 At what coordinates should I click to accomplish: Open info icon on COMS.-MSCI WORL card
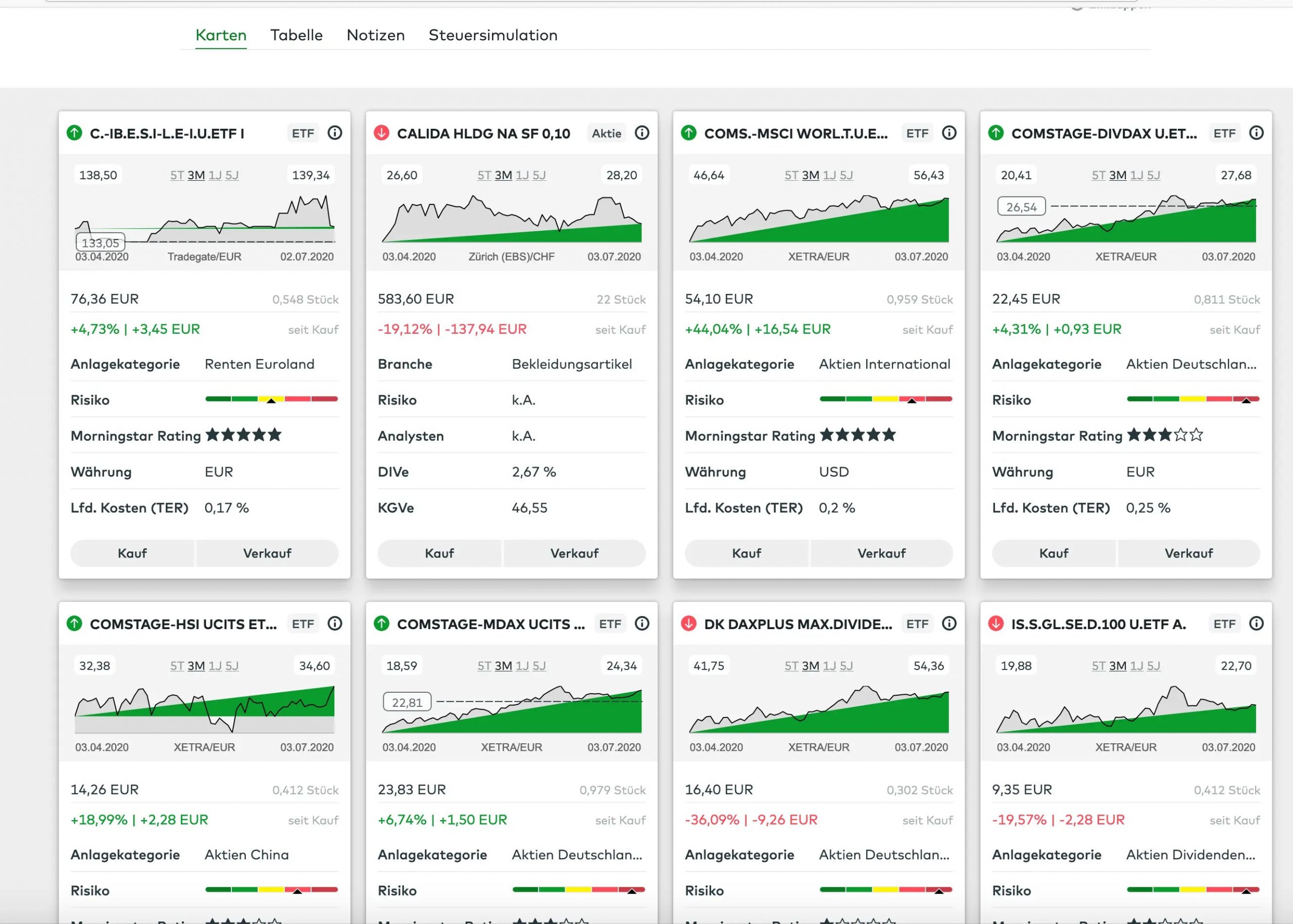949,133
